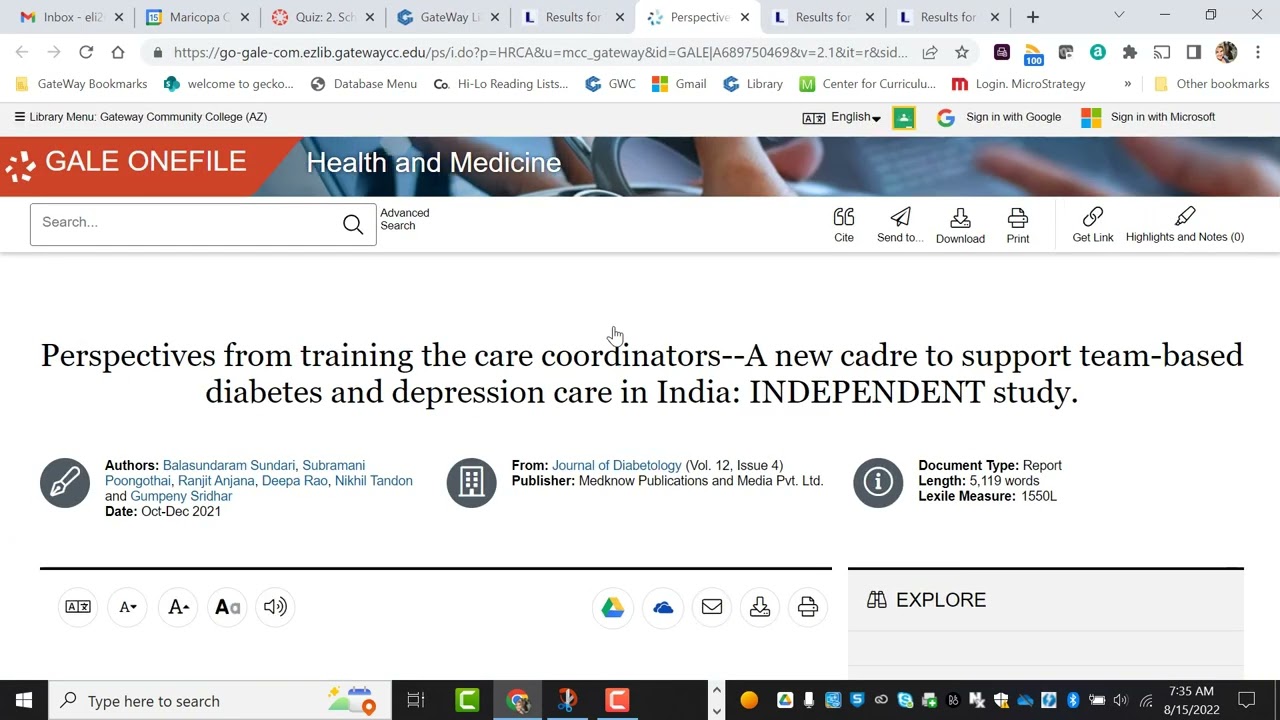Open a new Chrome tab
Image resolution: width=1280 pixels, height=720 pixels.
click(x=1033, y=17)
